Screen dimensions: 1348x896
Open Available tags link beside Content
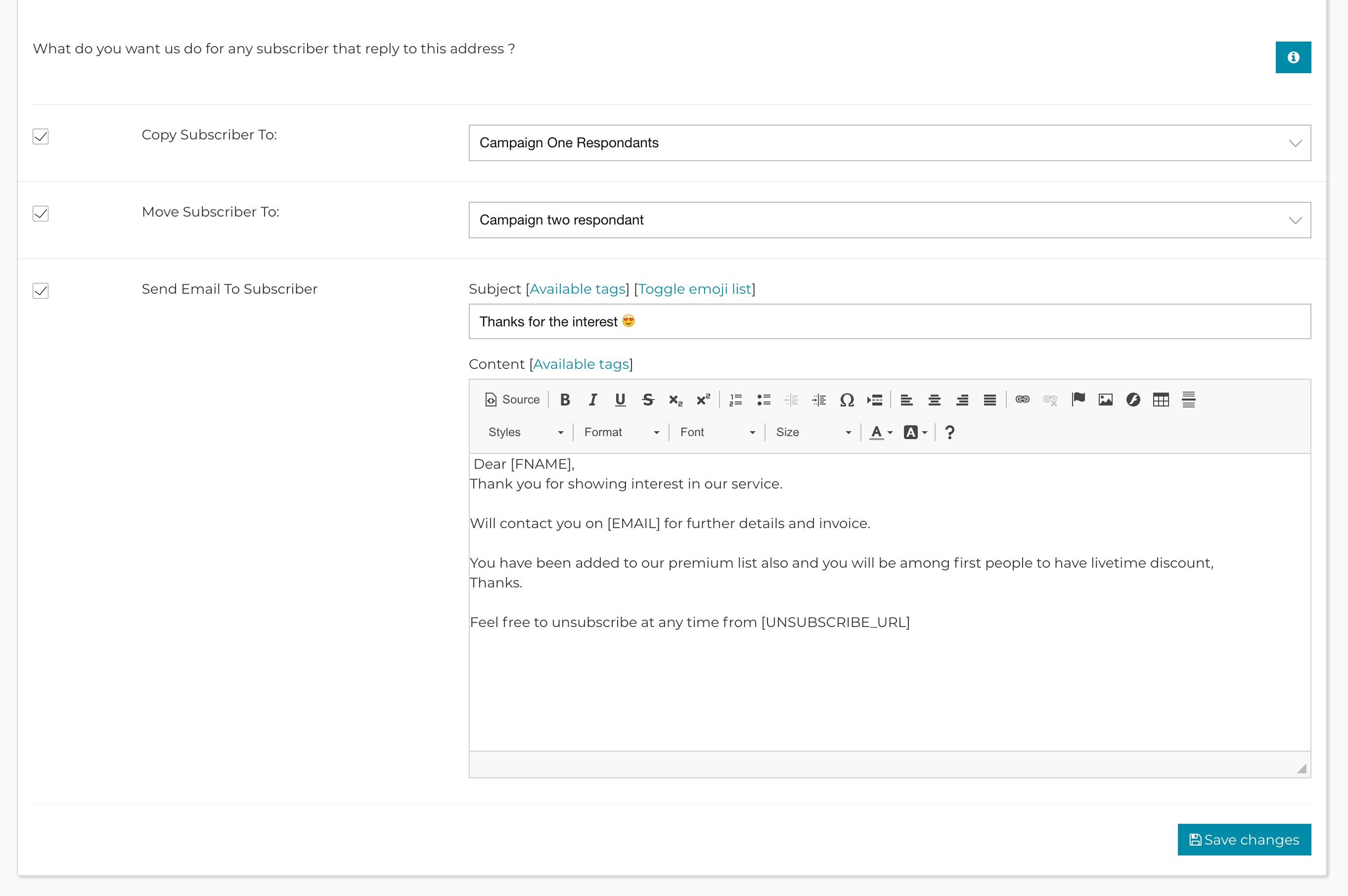point(581,364)
